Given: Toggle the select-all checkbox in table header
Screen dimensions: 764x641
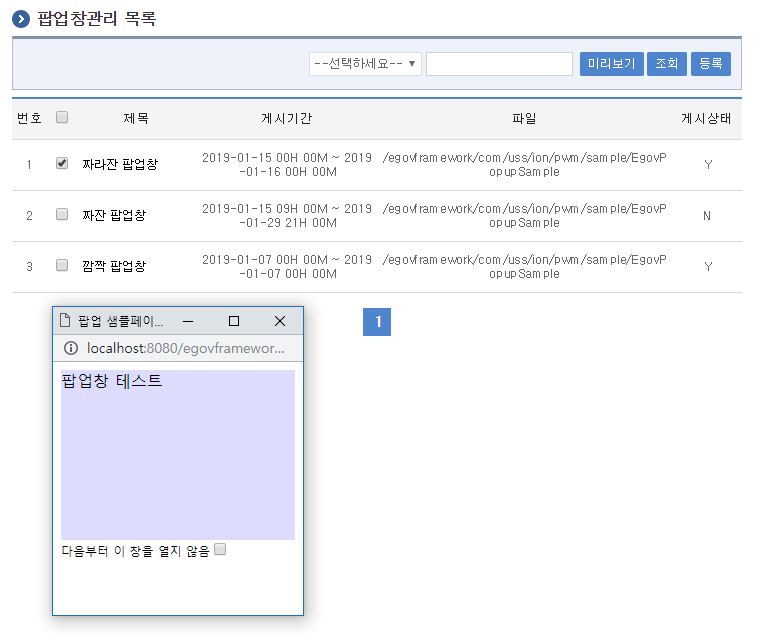Looking at the screenshot, I should click(62, 118).
